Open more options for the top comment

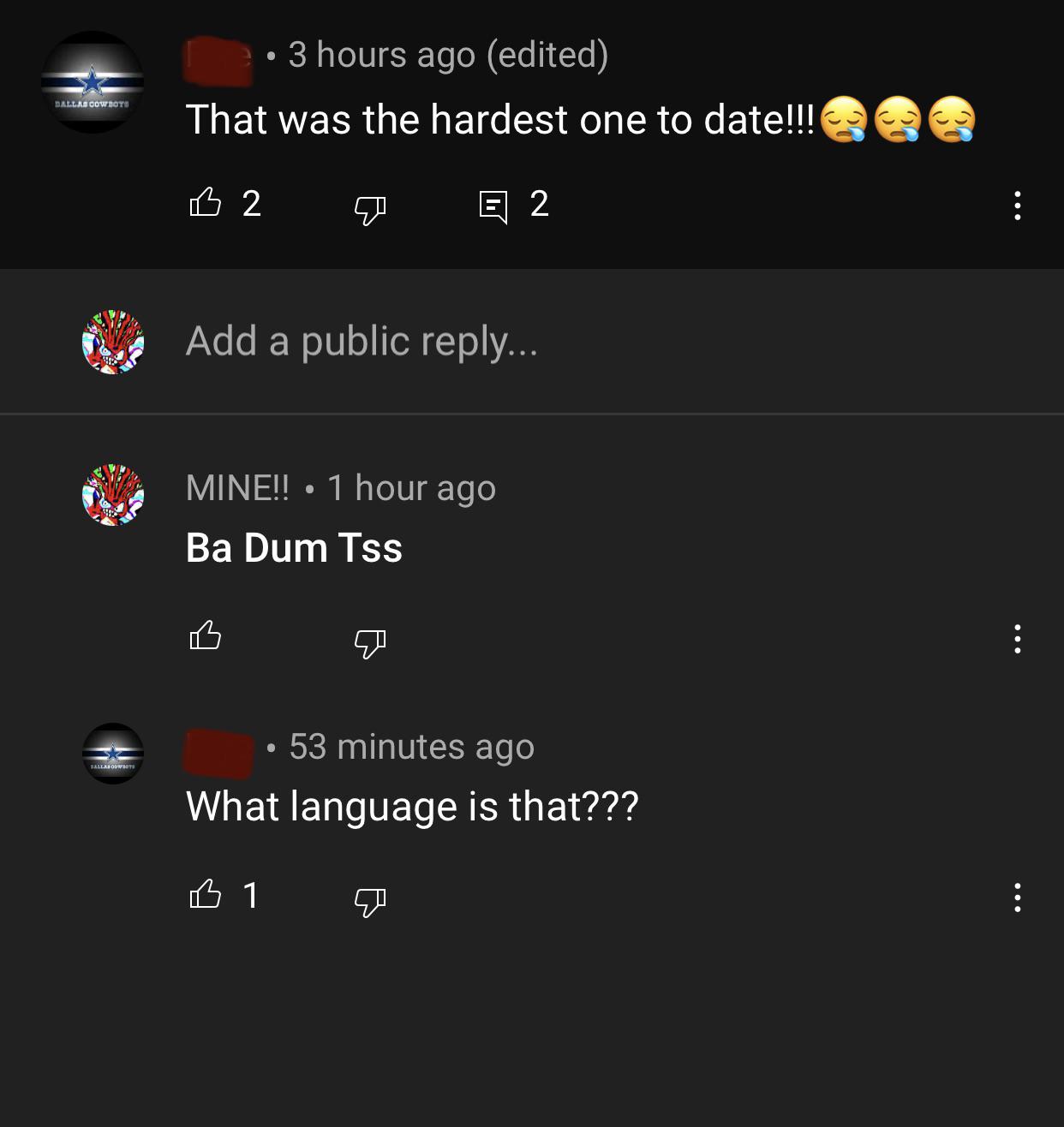click(x=1017, y=206)
